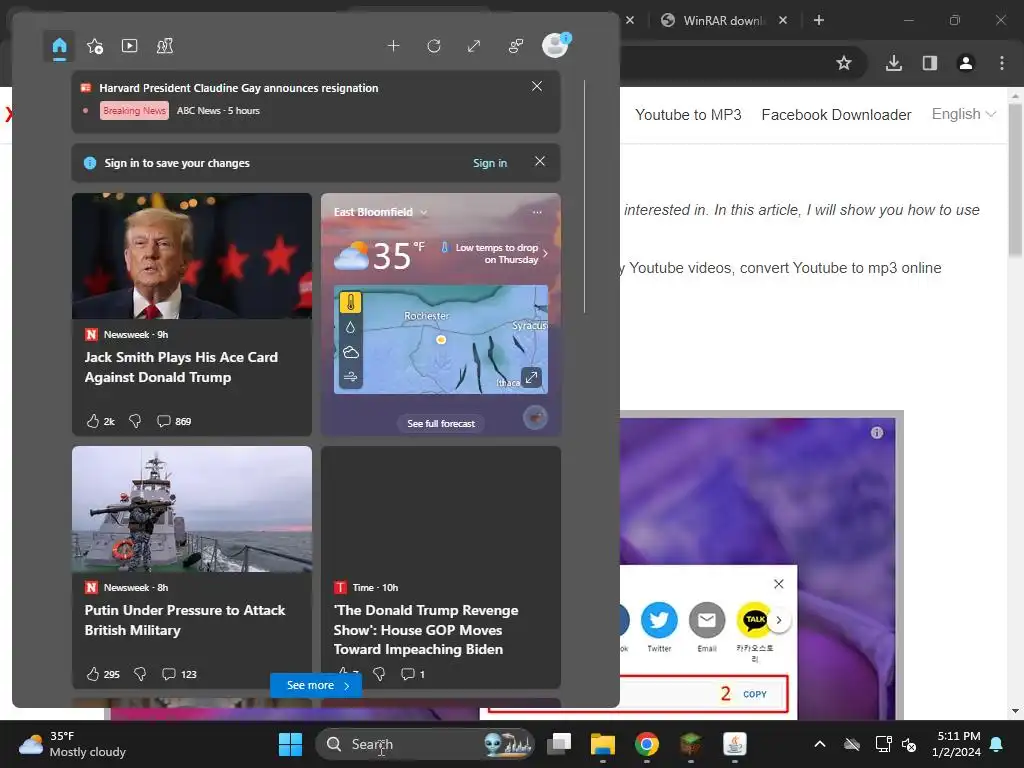Click the See more button
Image resolution: width=1024 pixels, height=768 pixels.
(x=316, y=685)
